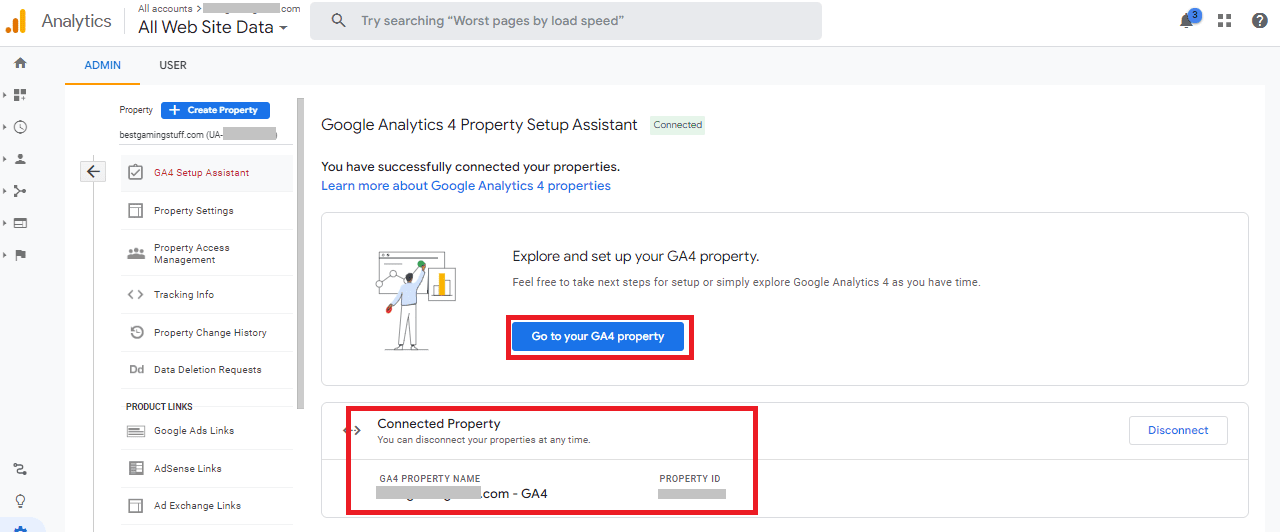Click the Data Deletion Requests Dd icon
The height and width of the screenshot is (532, 1280).
click(137, 369)
